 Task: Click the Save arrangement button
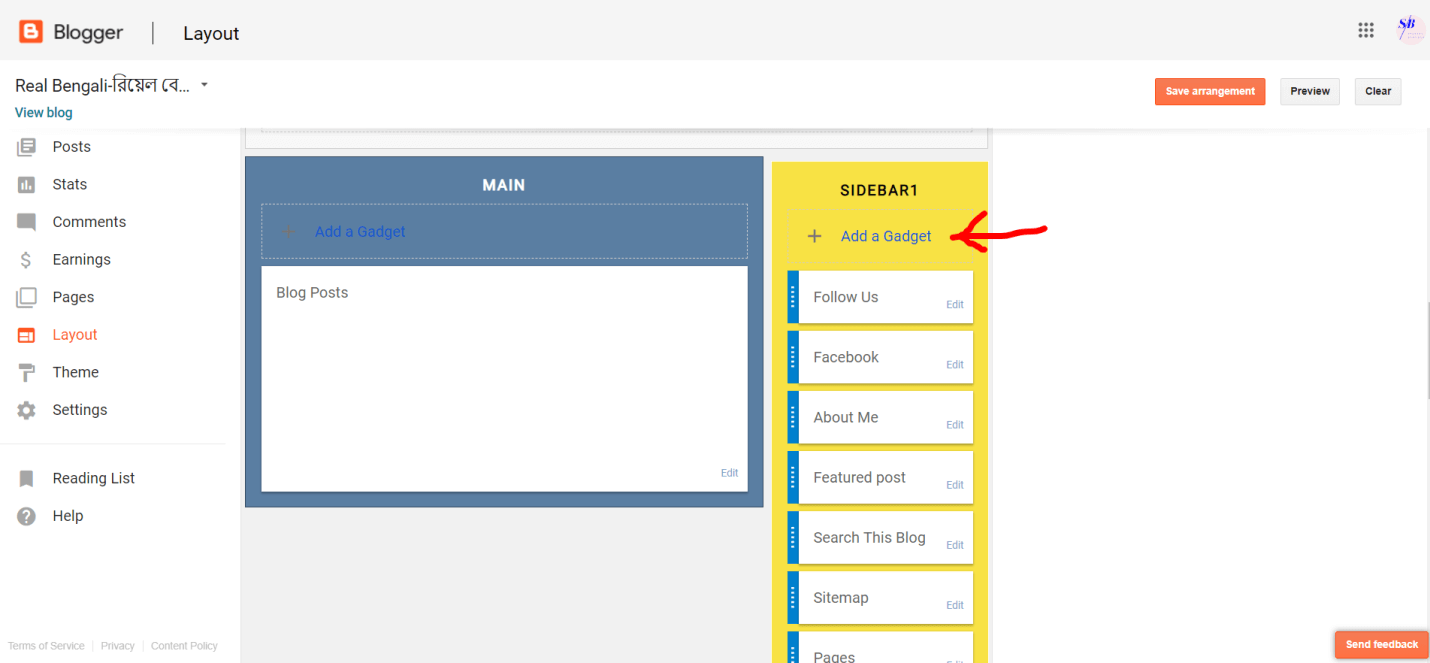[1210, 91]
